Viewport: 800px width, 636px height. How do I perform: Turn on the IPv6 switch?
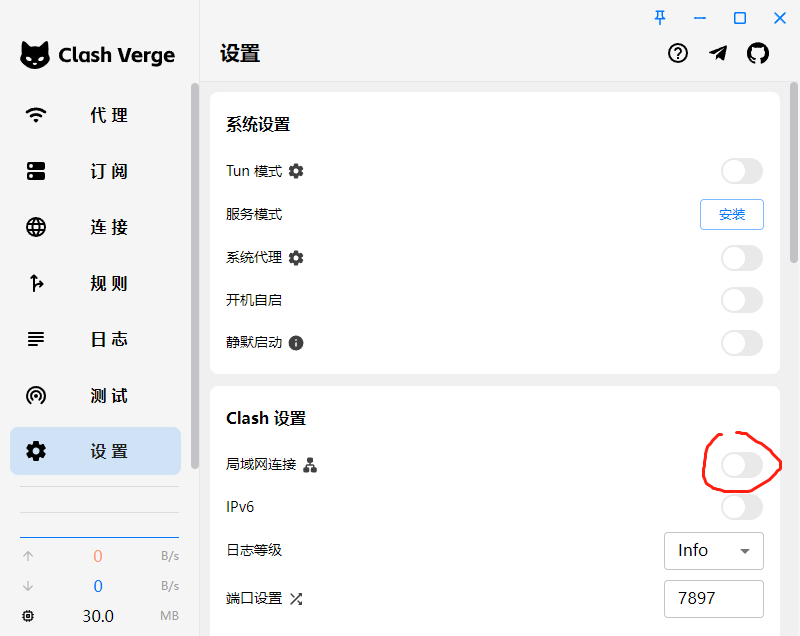point(742,507)
